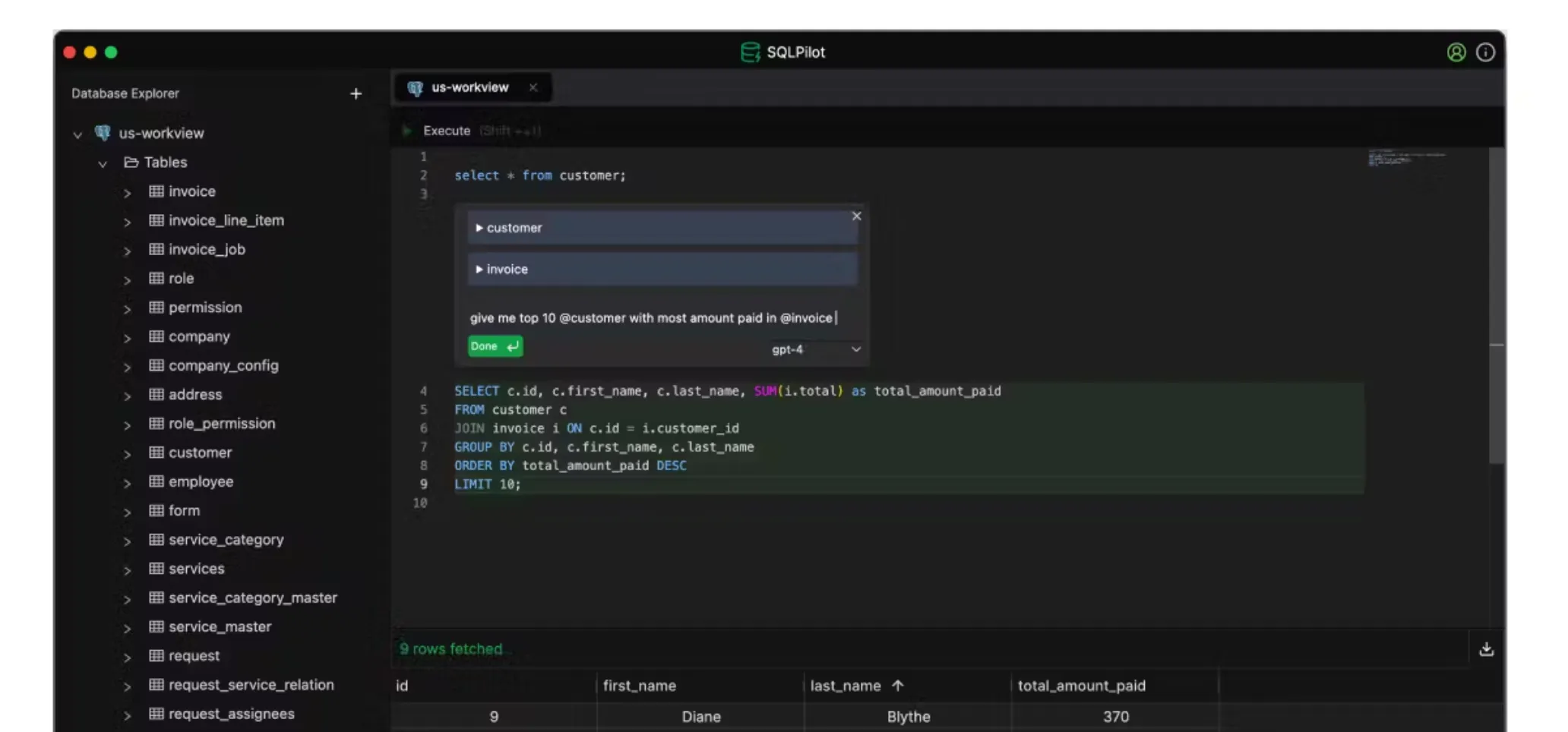
Task: Click the company table icon
Action: 156,336
